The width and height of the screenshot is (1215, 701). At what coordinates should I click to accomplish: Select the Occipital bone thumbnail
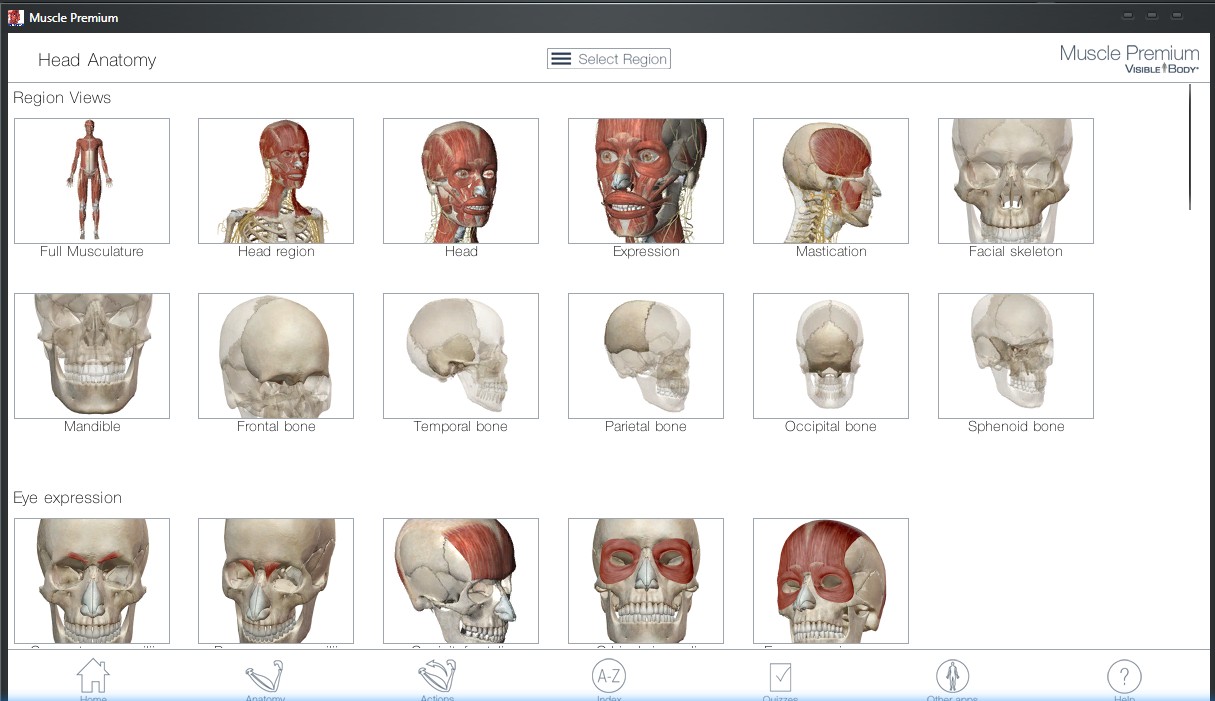point(831,356)
